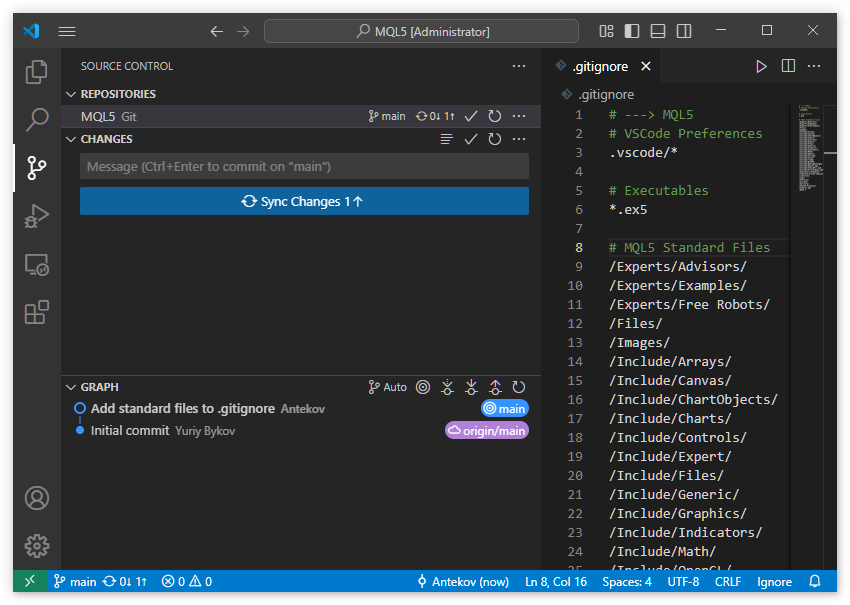Change language mode via Ignore
The image size is (850, 605).
pos(774,581)
